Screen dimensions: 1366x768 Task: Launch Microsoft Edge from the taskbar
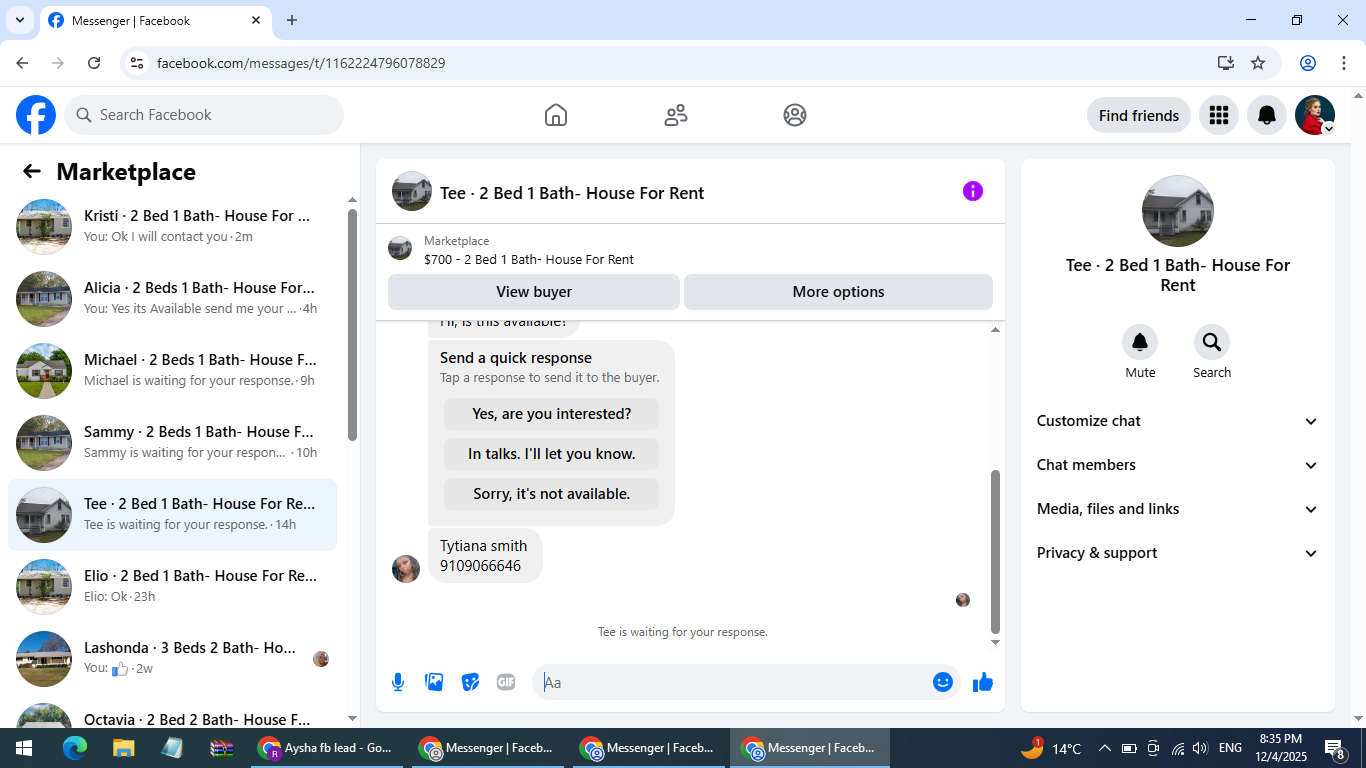point(75,748)
